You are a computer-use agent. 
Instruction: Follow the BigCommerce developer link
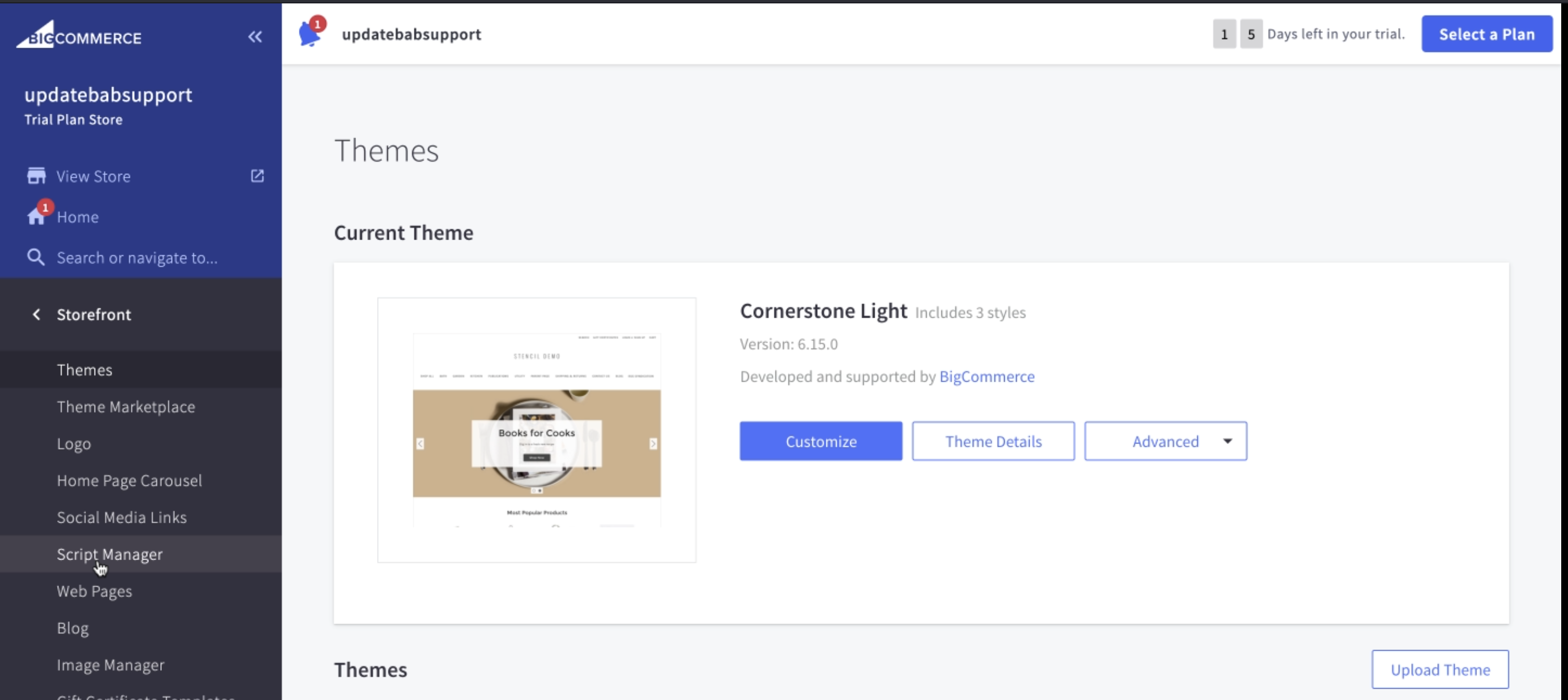[987, 377]
